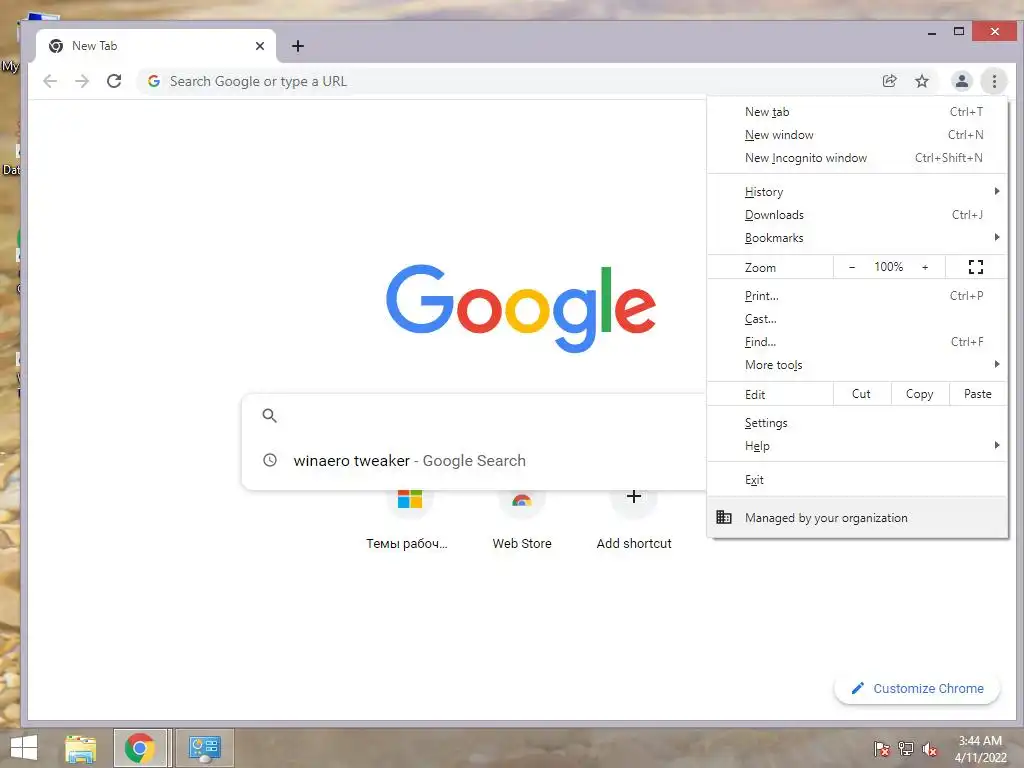
Task: Open the Windows Start button
Action: (24, 748)
